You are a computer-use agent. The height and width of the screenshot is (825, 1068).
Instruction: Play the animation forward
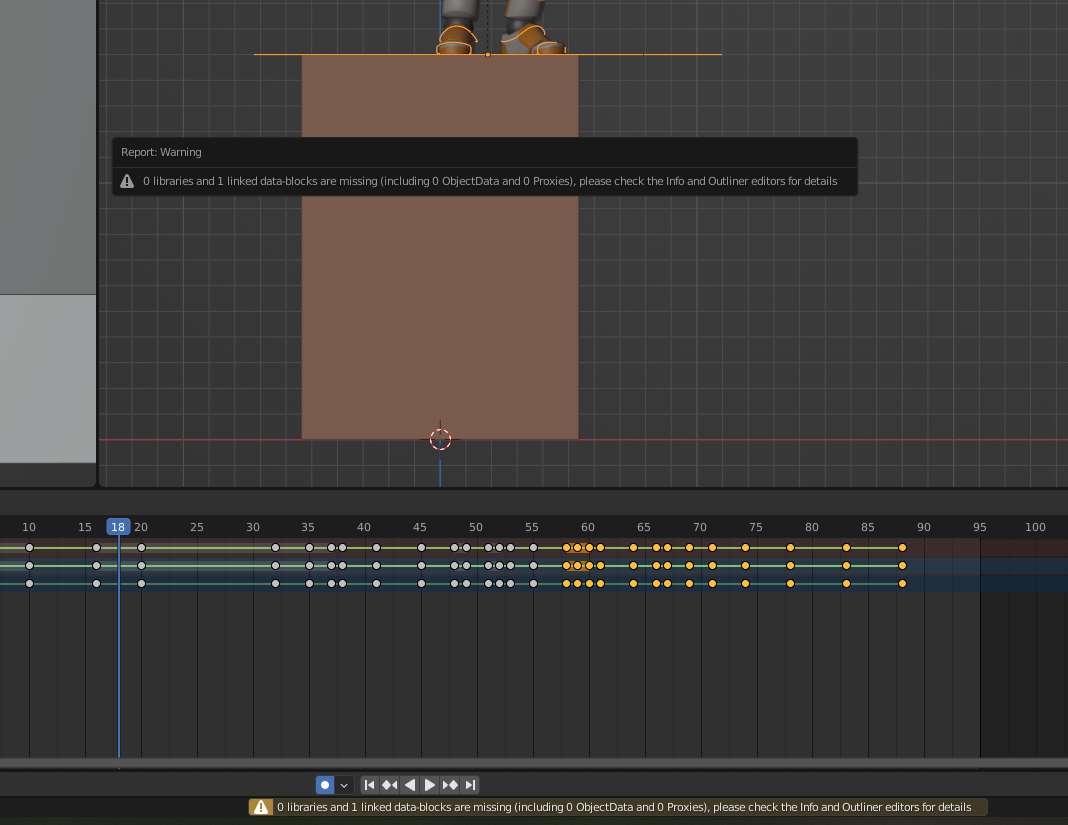tap(430, 784)
